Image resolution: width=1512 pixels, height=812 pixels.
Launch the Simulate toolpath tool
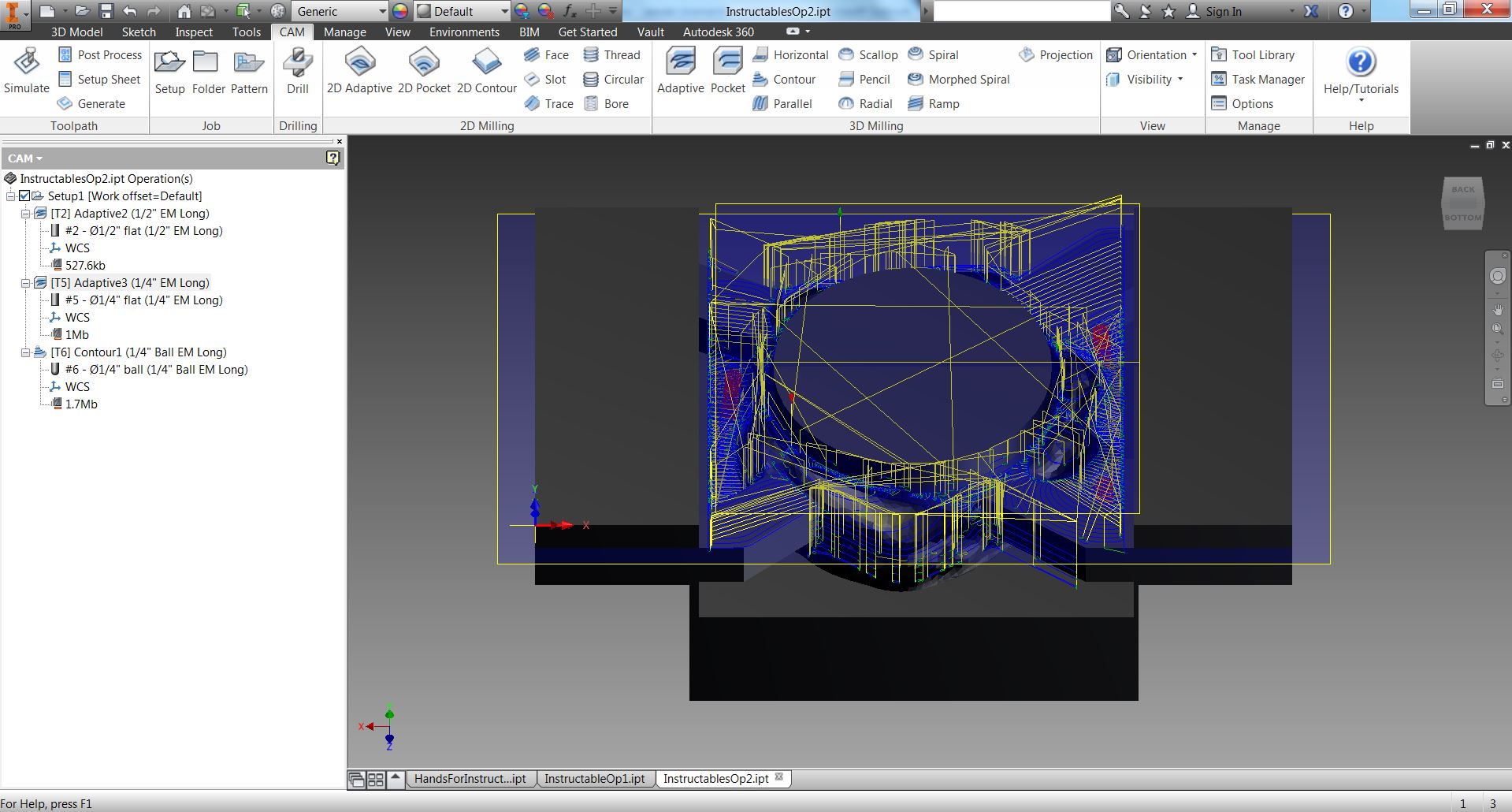(x=27, y=71)
